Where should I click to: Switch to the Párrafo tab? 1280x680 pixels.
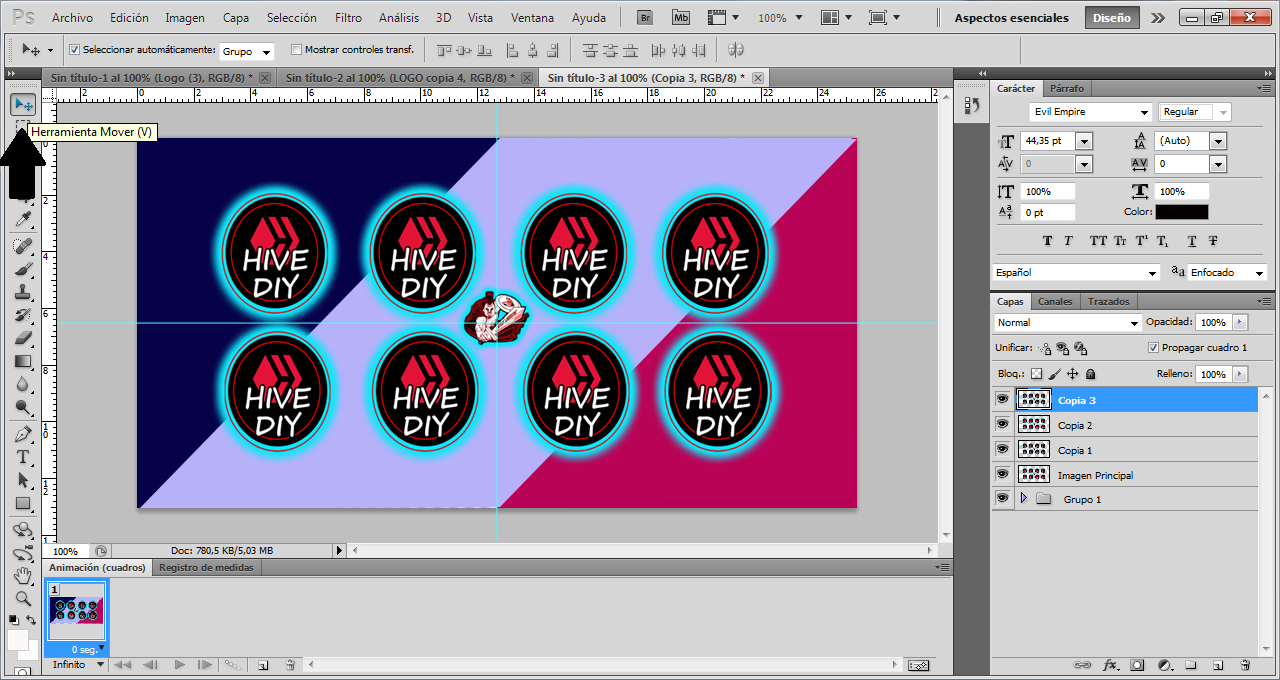click(1066, 88)
